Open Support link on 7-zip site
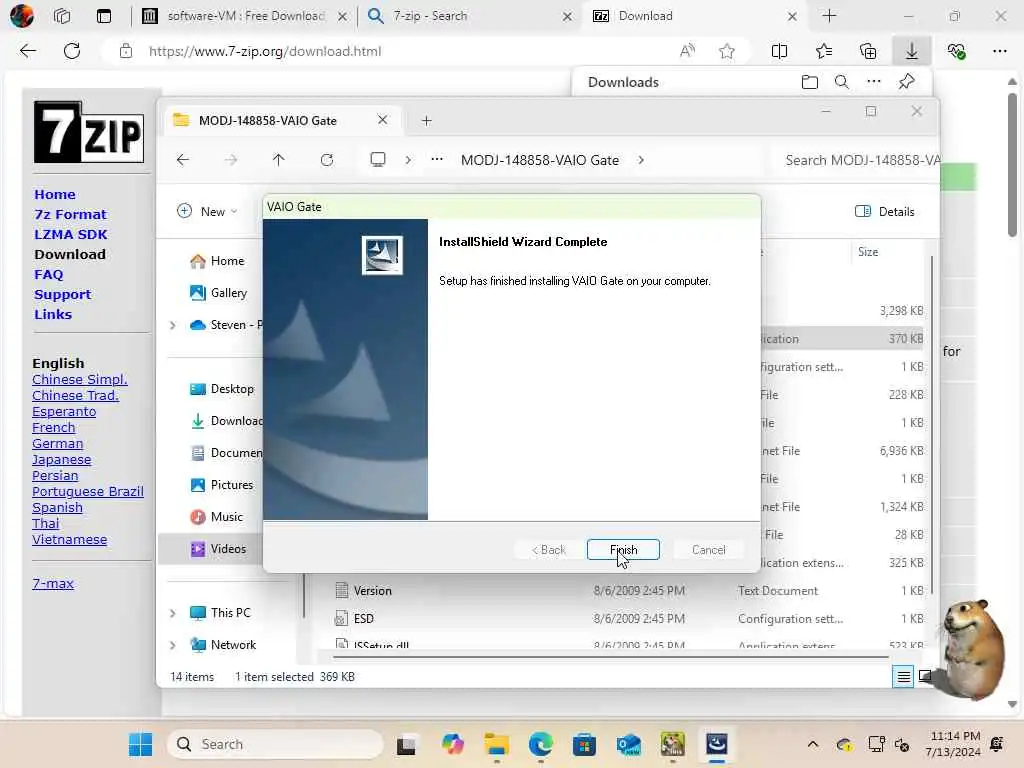1024x768 pixels. click(x=63, y=295)
